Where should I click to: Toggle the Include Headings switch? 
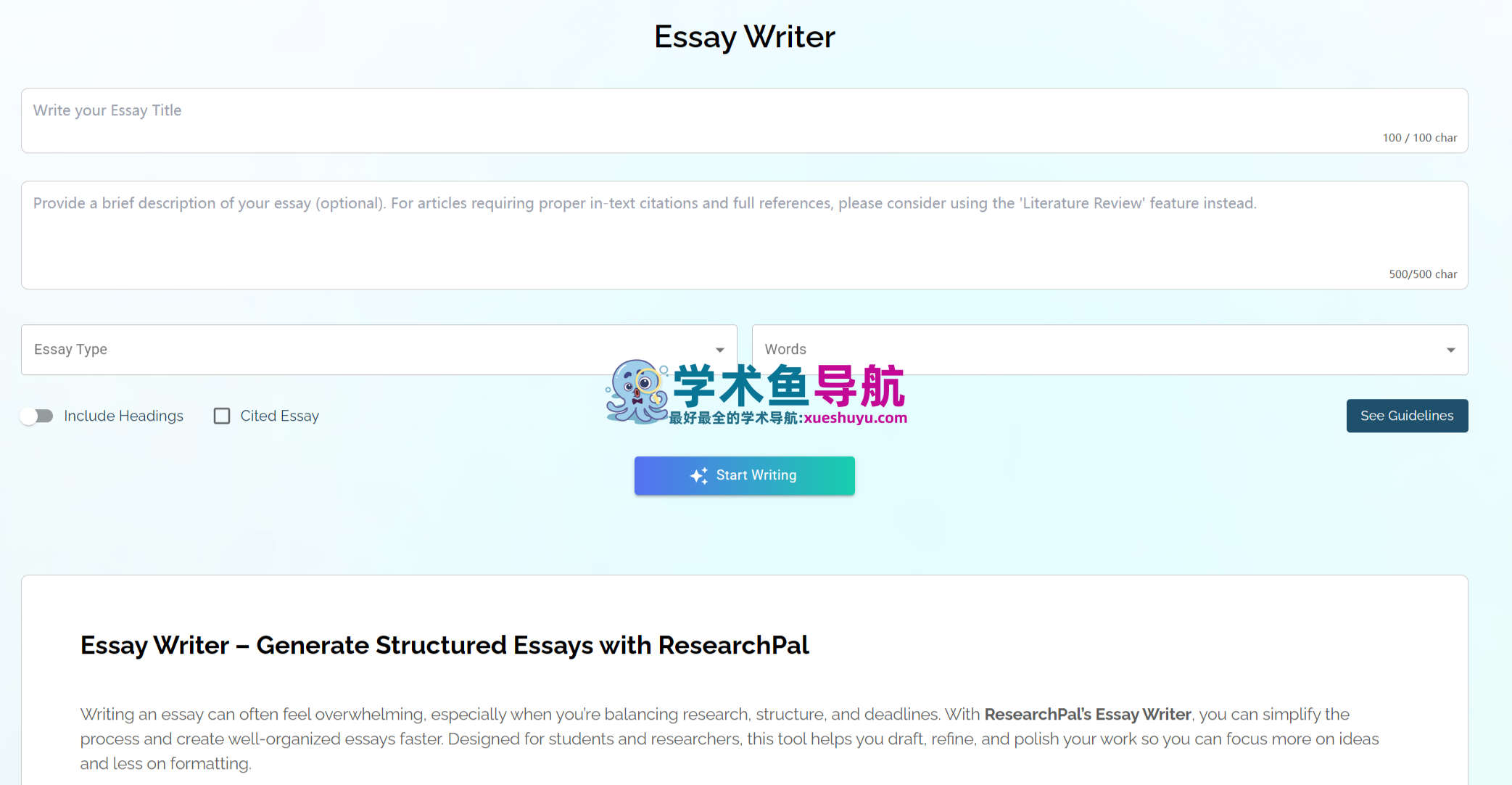click(x=37, y=416)
